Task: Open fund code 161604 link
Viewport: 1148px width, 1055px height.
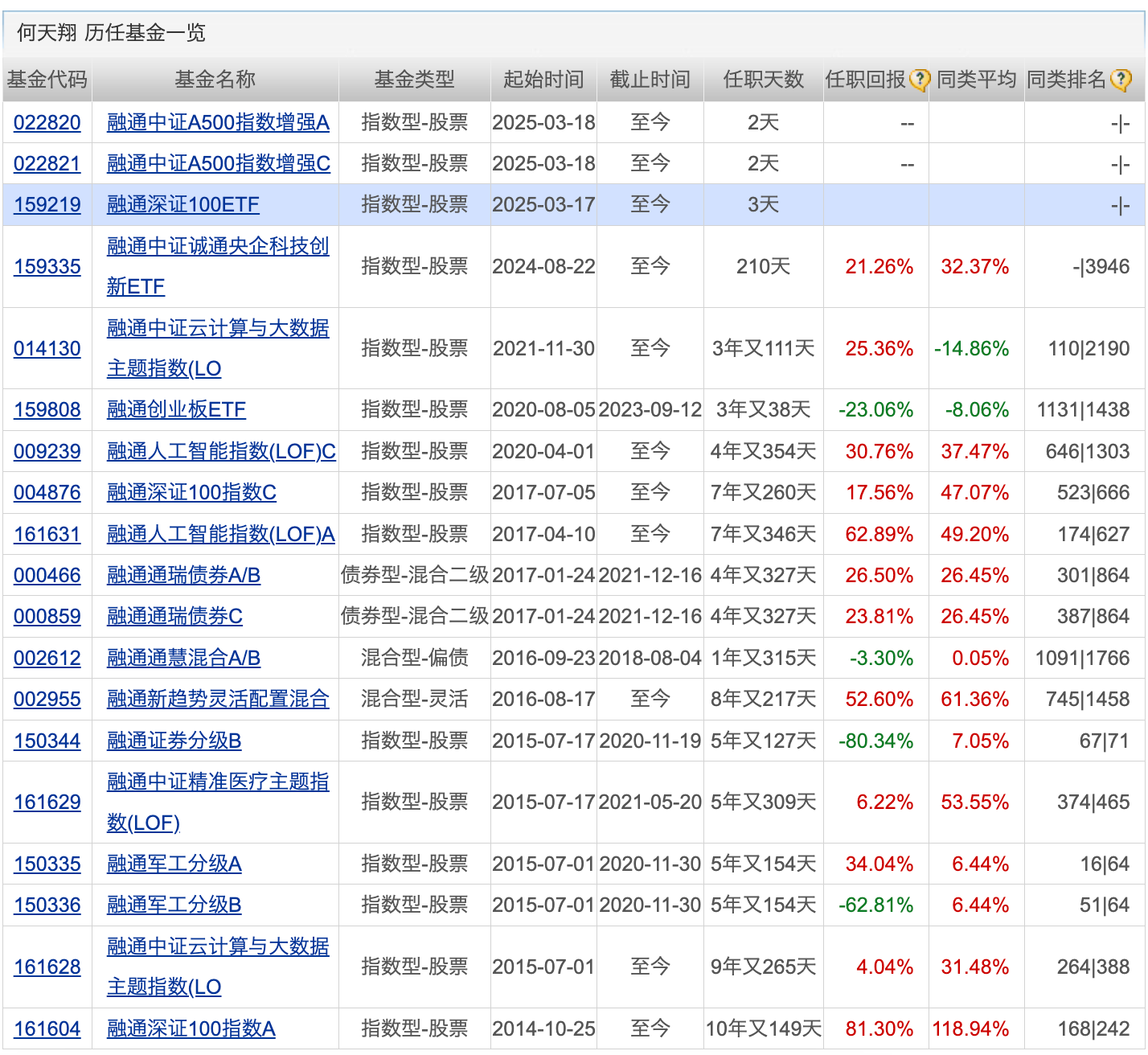Action: pyautogui.click(x=47, y=1028)
